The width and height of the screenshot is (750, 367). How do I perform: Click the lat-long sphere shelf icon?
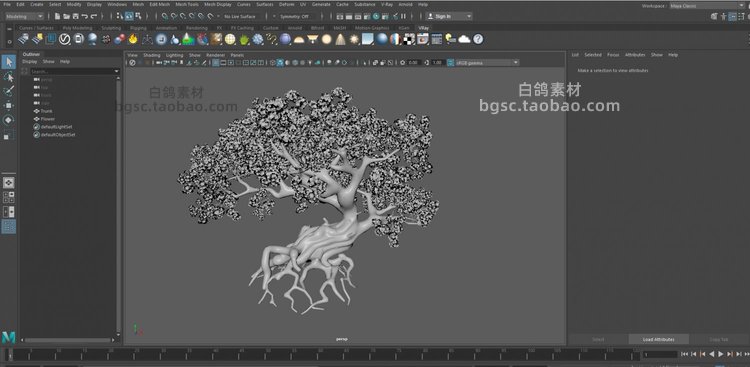[230, 39]
